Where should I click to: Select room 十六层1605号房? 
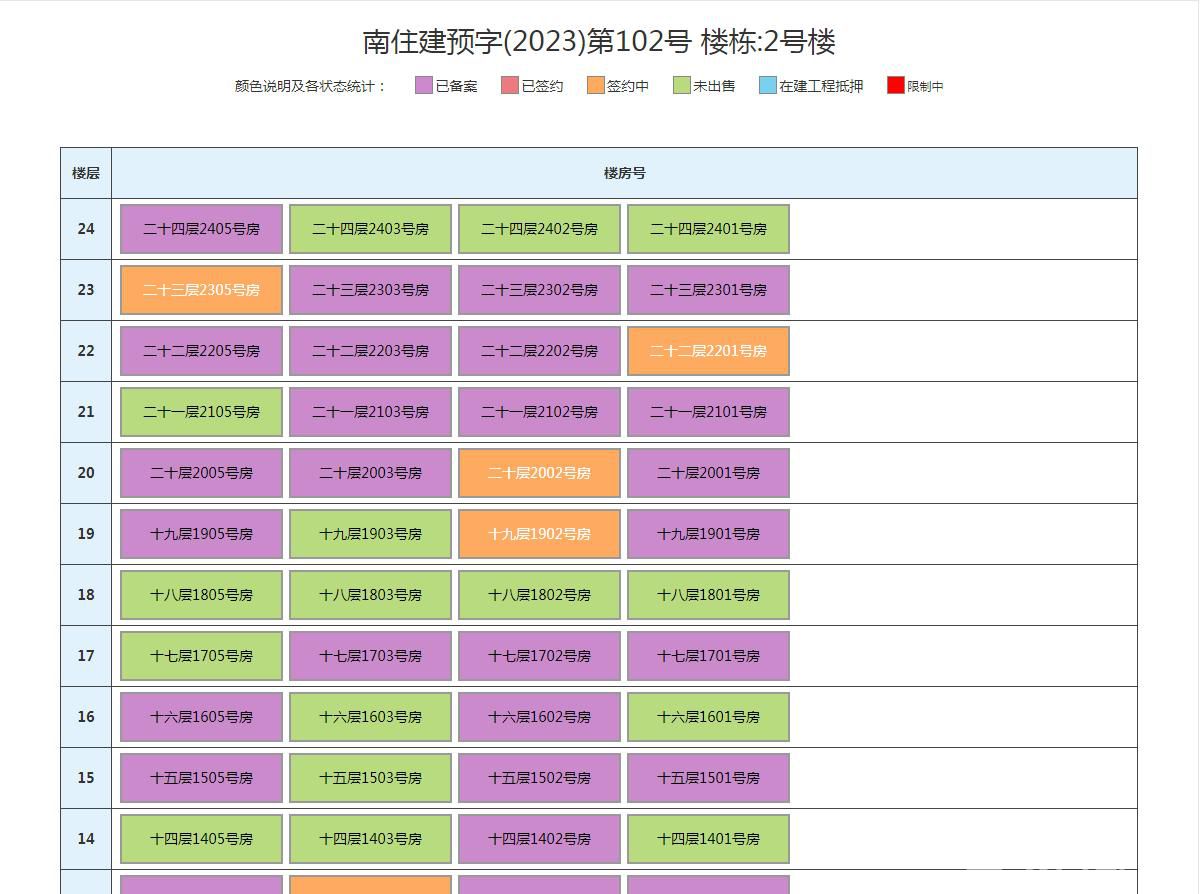coord(201,717)
